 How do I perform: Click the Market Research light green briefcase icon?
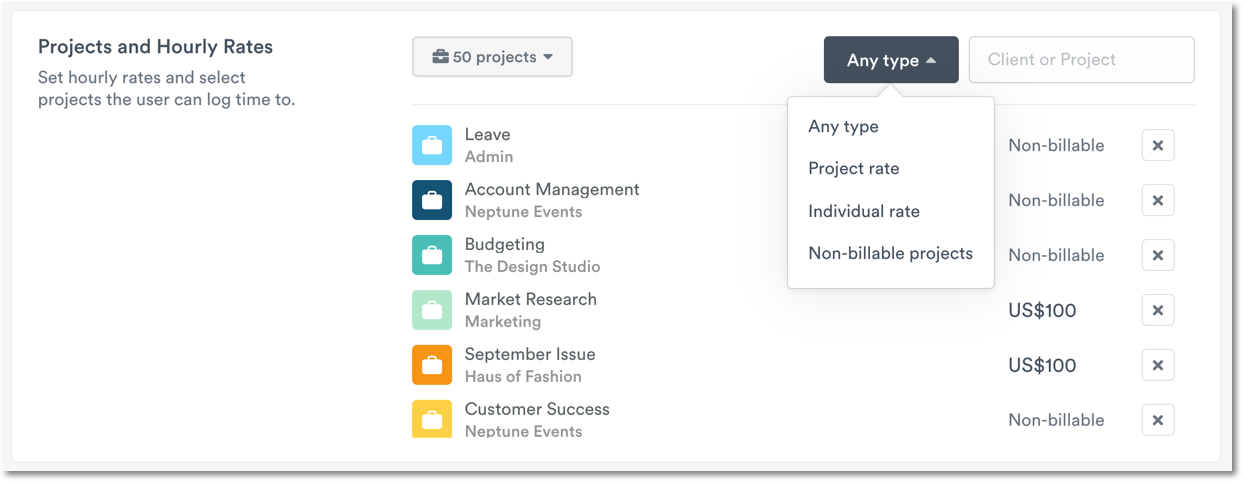pyautogui.click(x=432, y=310)
